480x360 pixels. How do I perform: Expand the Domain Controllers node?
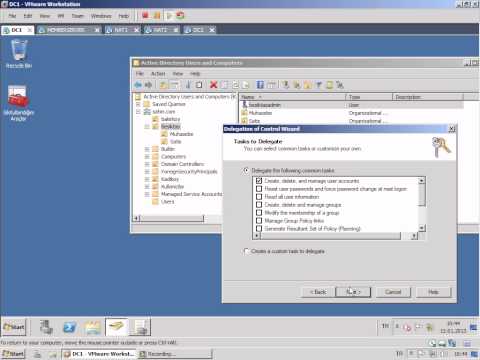(x=147, y=164)
